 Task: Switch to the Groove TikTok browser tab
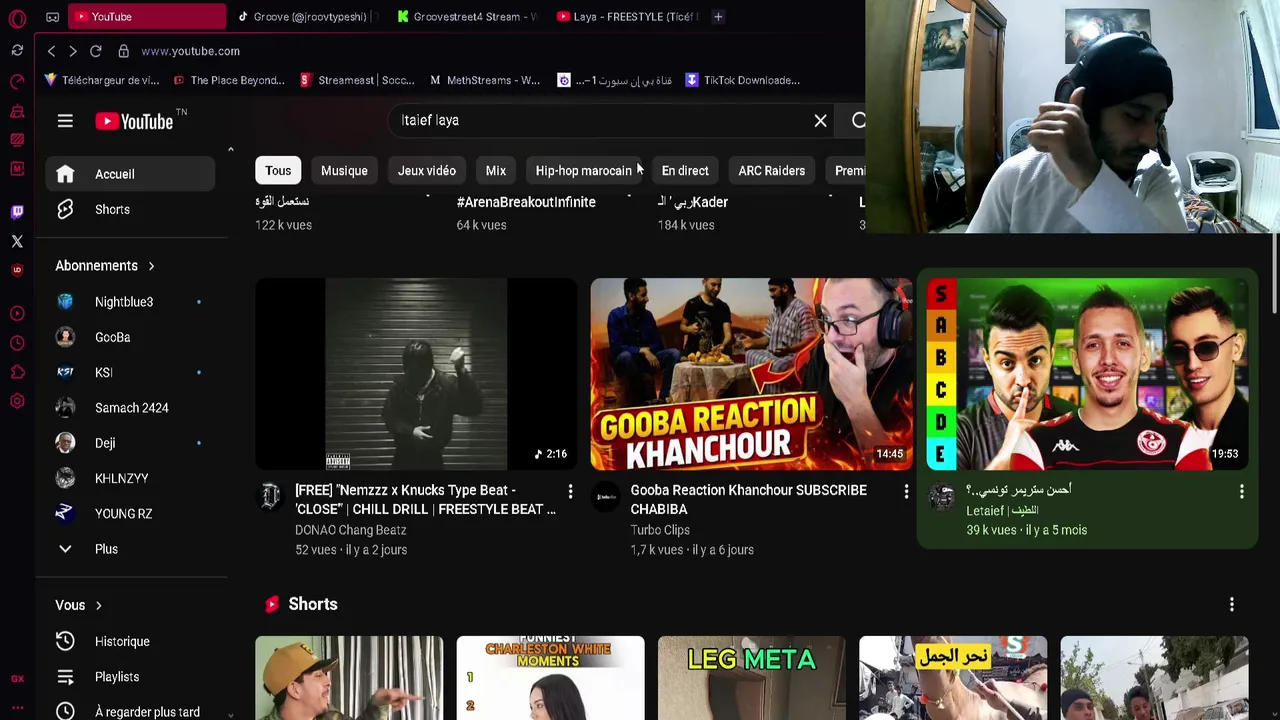point(308,16)
